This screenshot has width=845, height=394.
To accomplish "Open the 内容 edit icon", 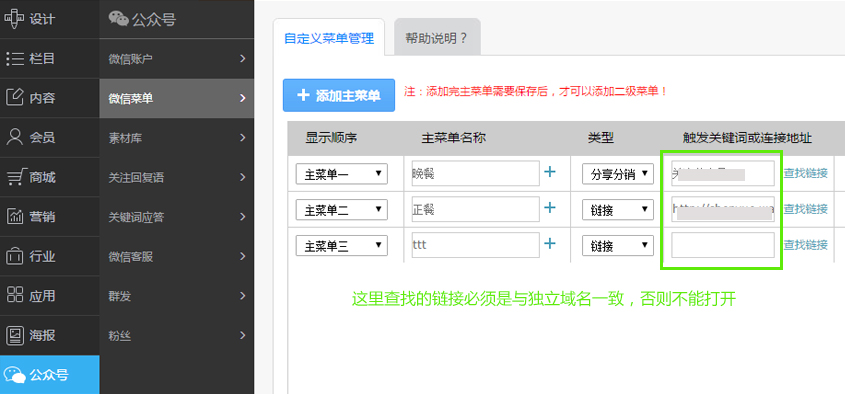I will [x=15, y=98].
